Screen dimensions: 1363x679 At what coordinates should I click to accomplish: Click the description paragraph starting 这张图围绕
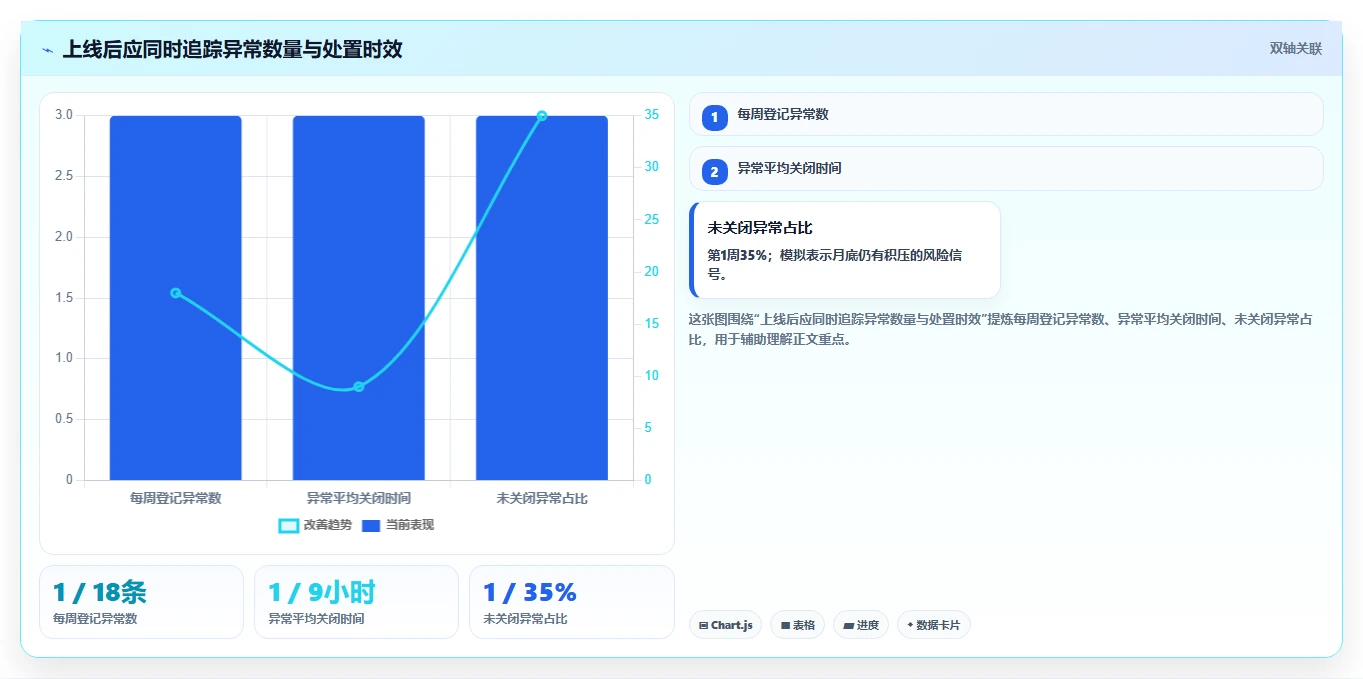click(1001, 329)
